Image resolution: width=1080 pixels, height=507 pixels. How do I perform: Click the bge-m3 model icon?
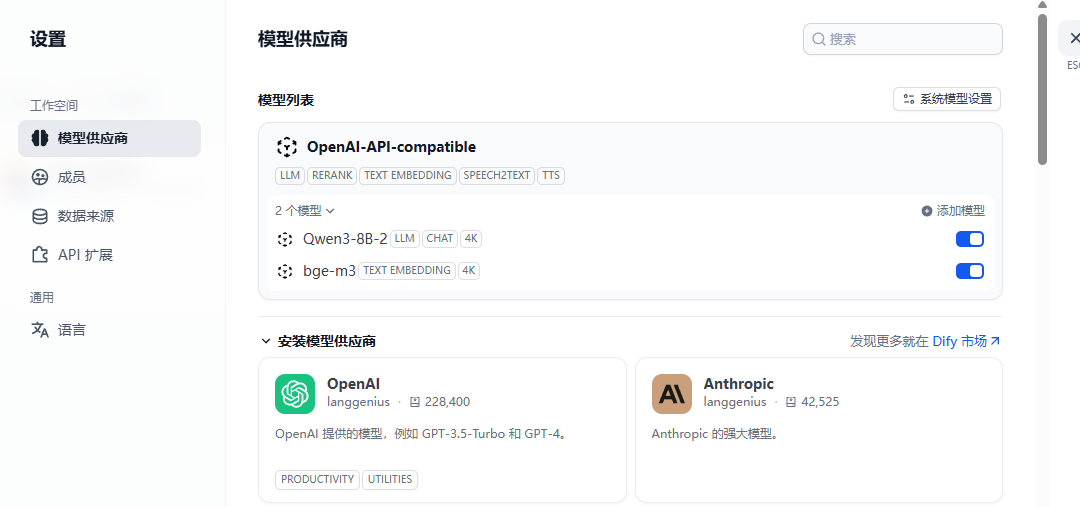pyautogui.click(x=285, y=271)
